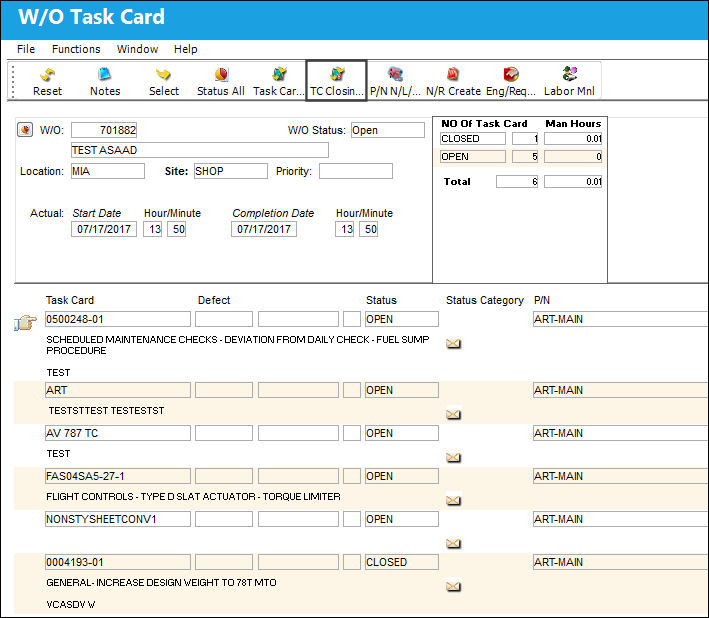Click the Status All toolbar icon

point(221,81)
